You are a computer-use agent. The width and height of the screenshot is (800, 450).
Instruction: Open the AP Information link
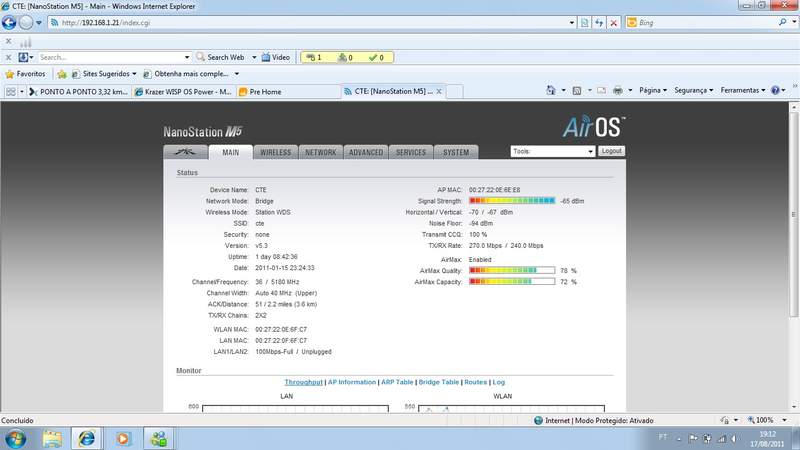coord(352,382)
